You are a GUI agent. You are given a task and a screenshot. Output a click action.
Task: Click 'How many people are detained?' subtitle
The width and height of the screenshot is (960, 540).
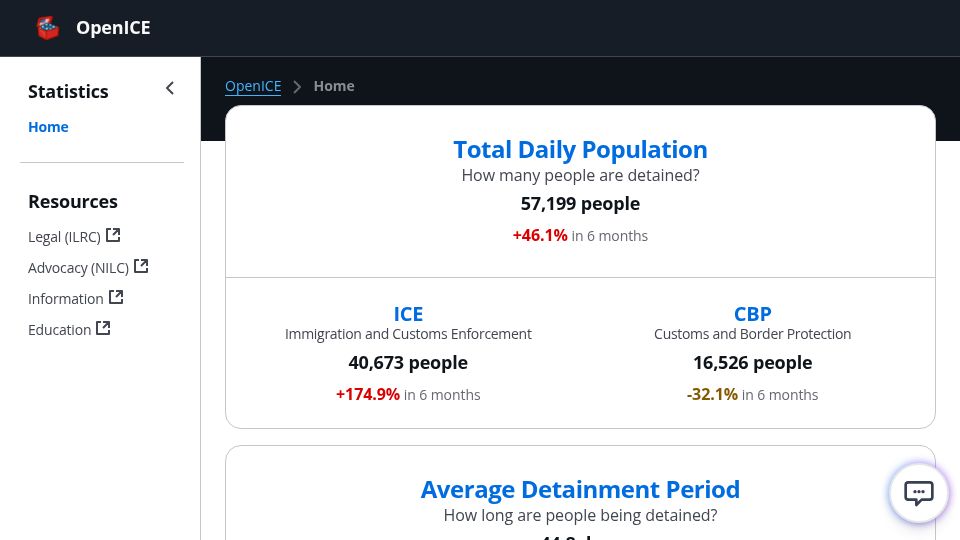click(x=580, y=176)
